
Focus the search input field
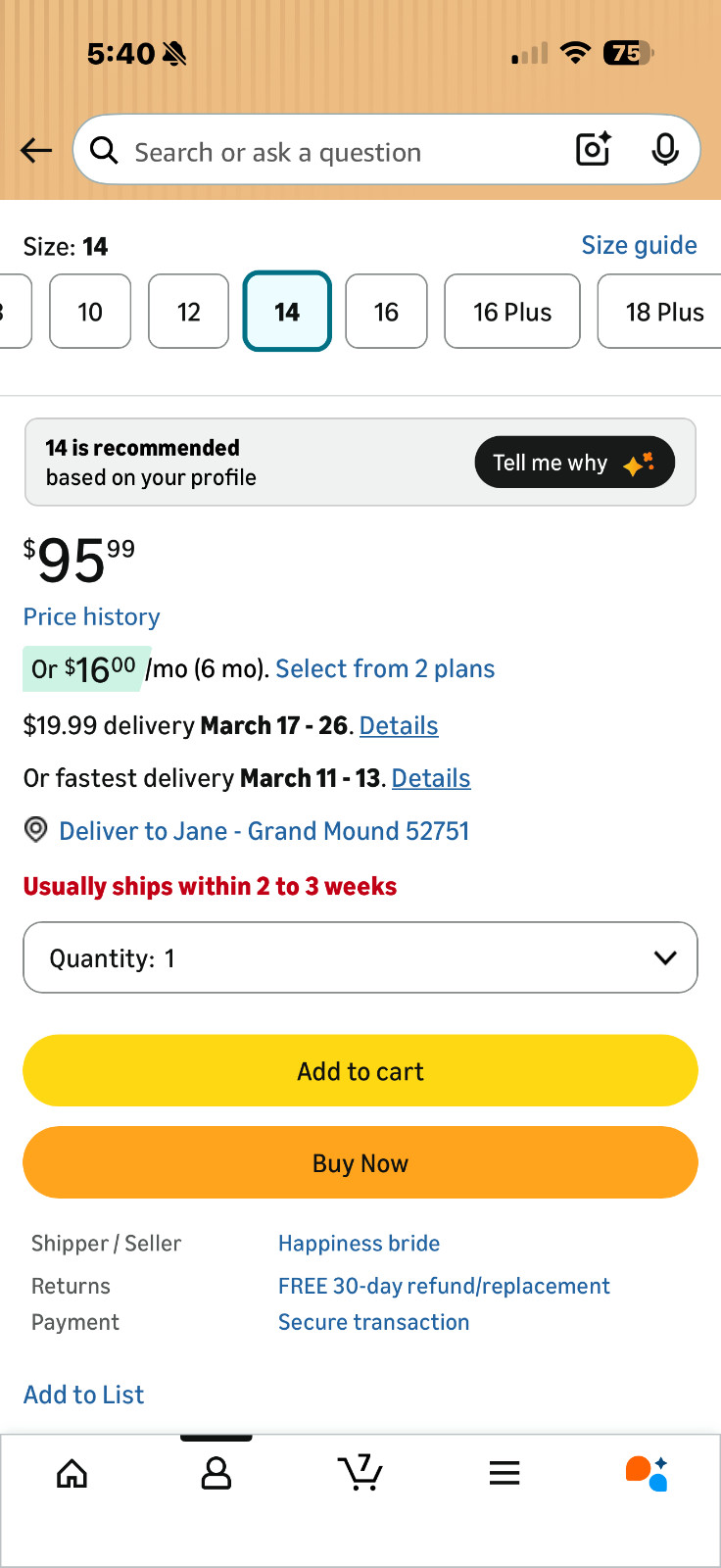pos(333,152)
